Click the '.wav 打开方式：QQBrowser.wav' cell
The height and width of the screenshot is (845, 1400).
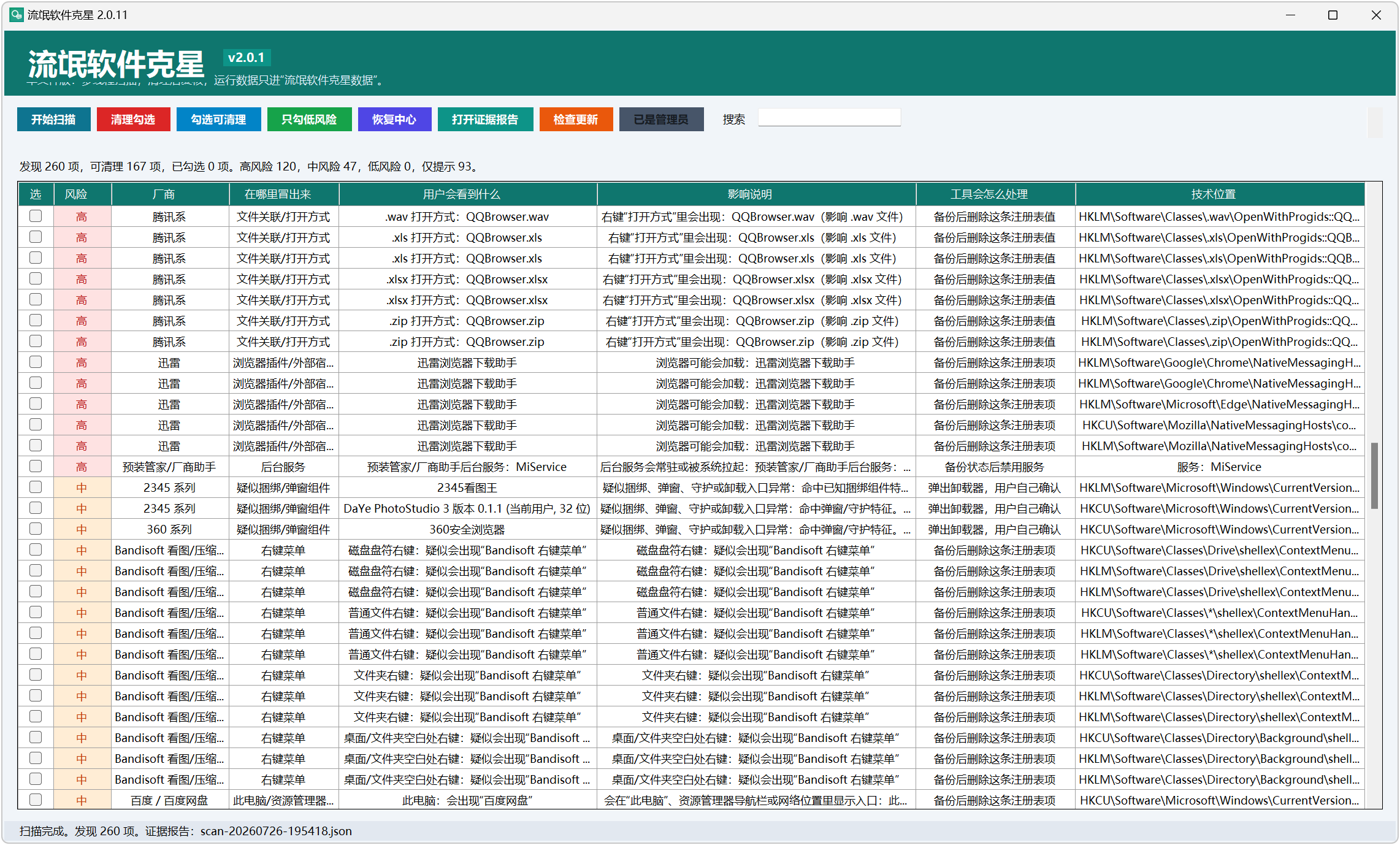[x=468, y=216]
